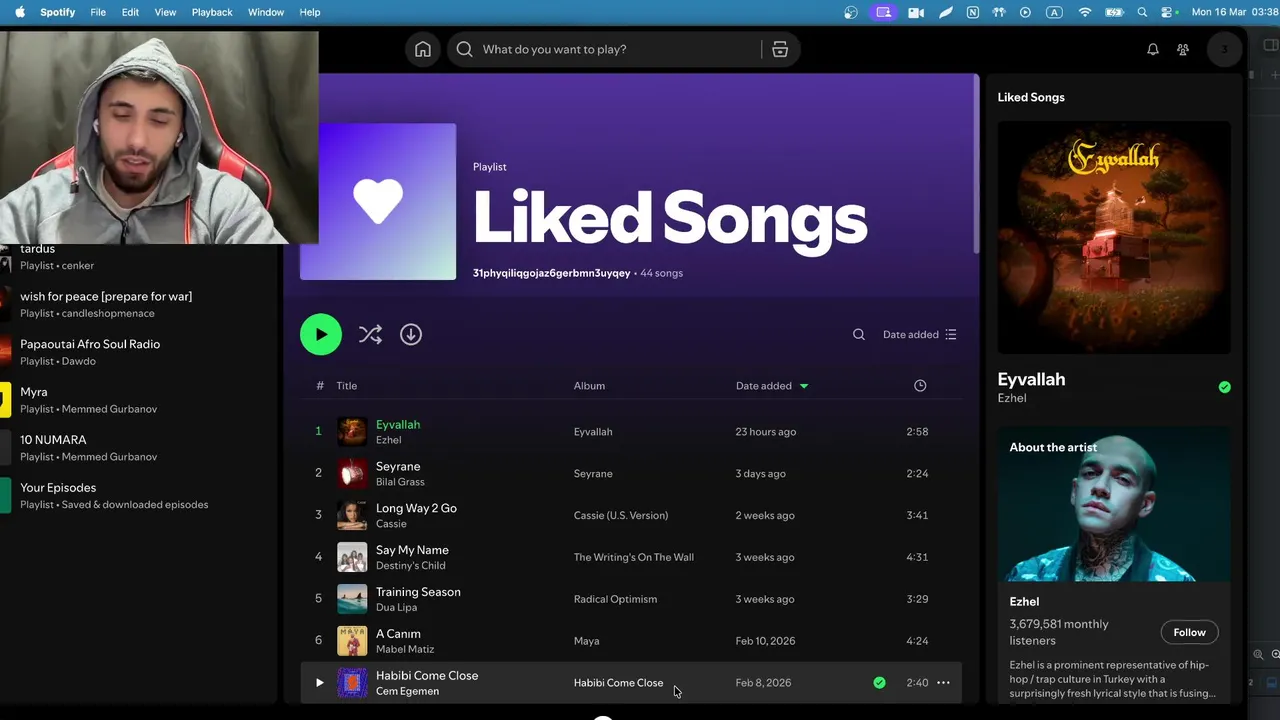Open the File menu

(x=98, y=12)
